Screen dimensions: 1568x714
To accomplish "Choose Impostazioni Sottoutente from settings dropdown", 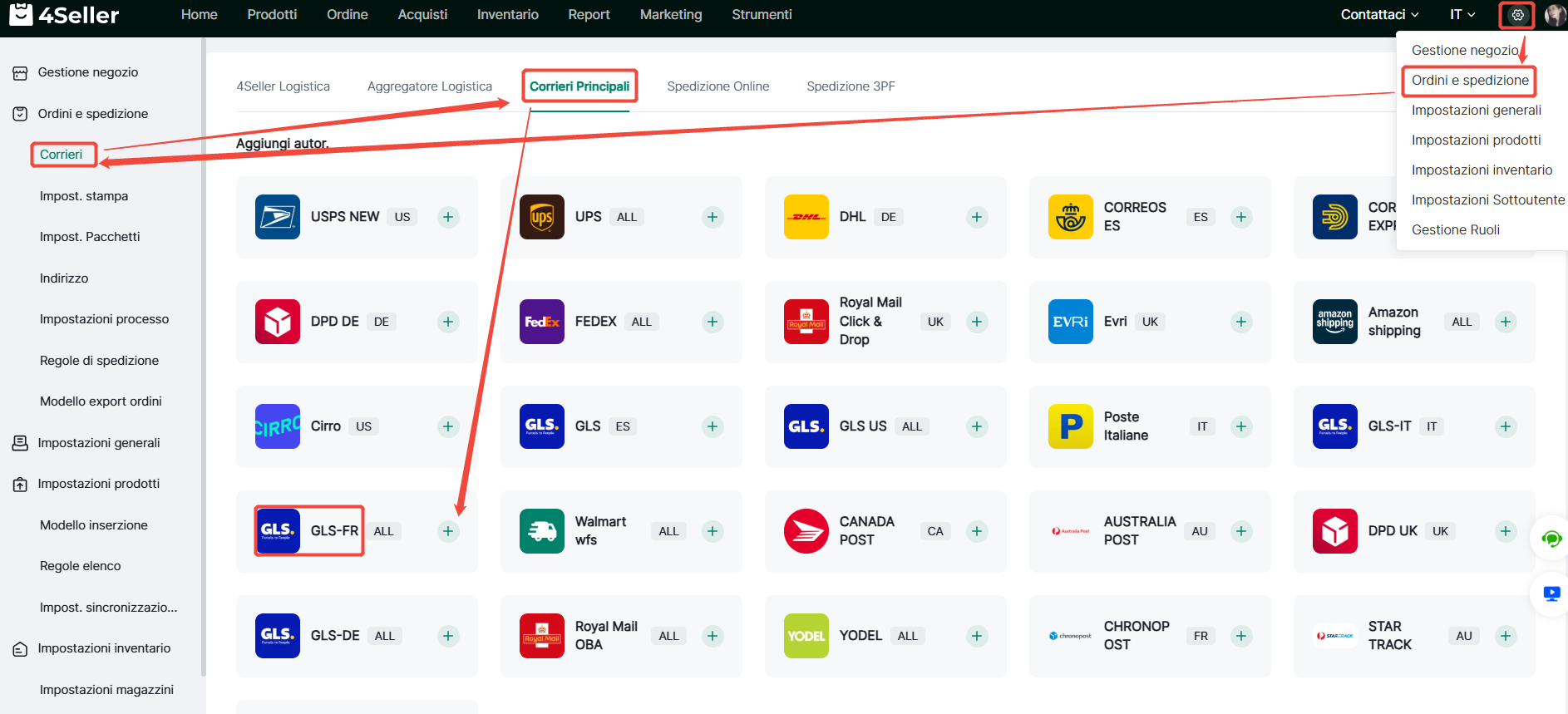I will (1488, 200).
